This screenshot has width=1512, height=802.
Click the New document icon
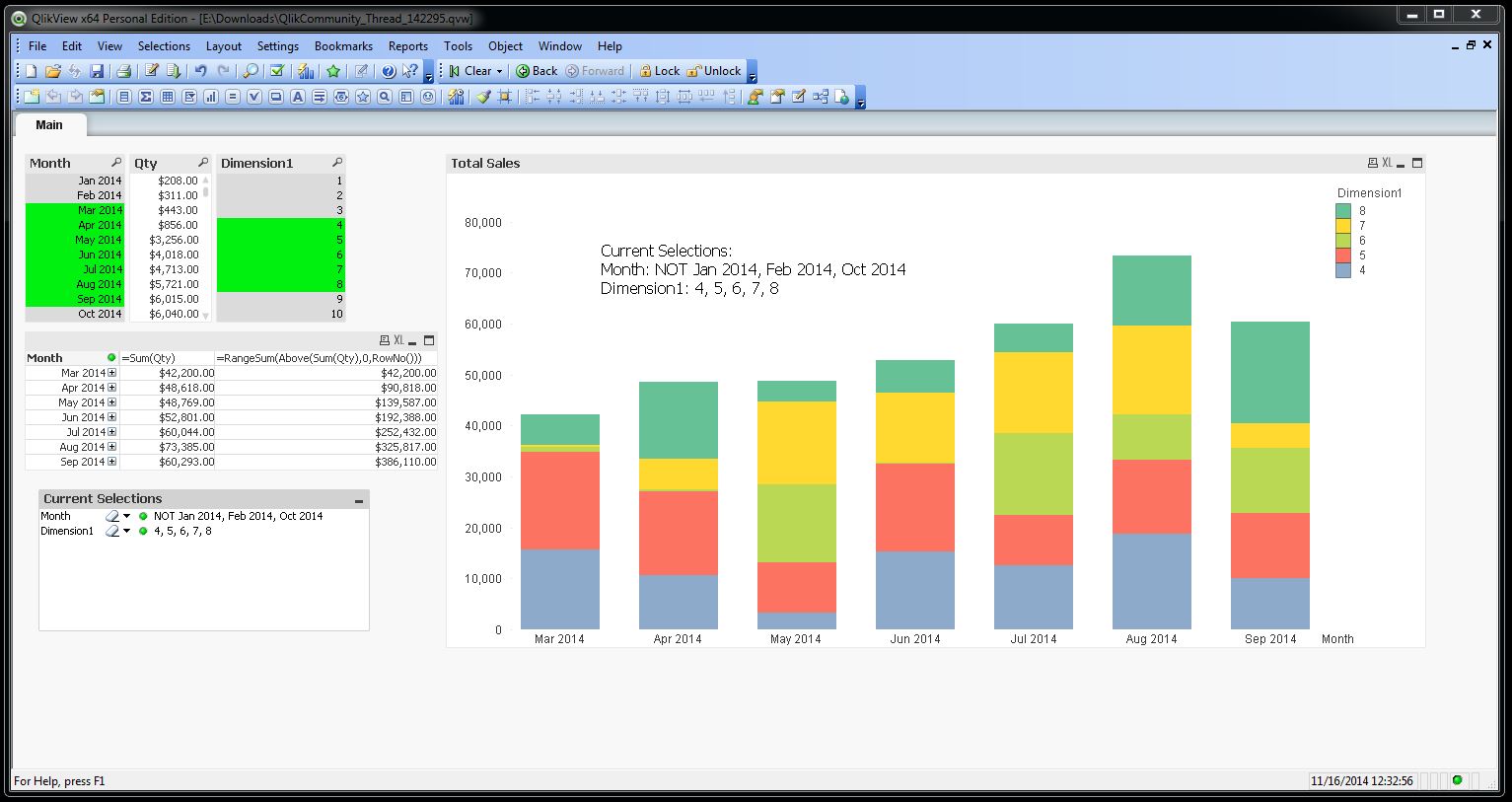click(31, 71)
